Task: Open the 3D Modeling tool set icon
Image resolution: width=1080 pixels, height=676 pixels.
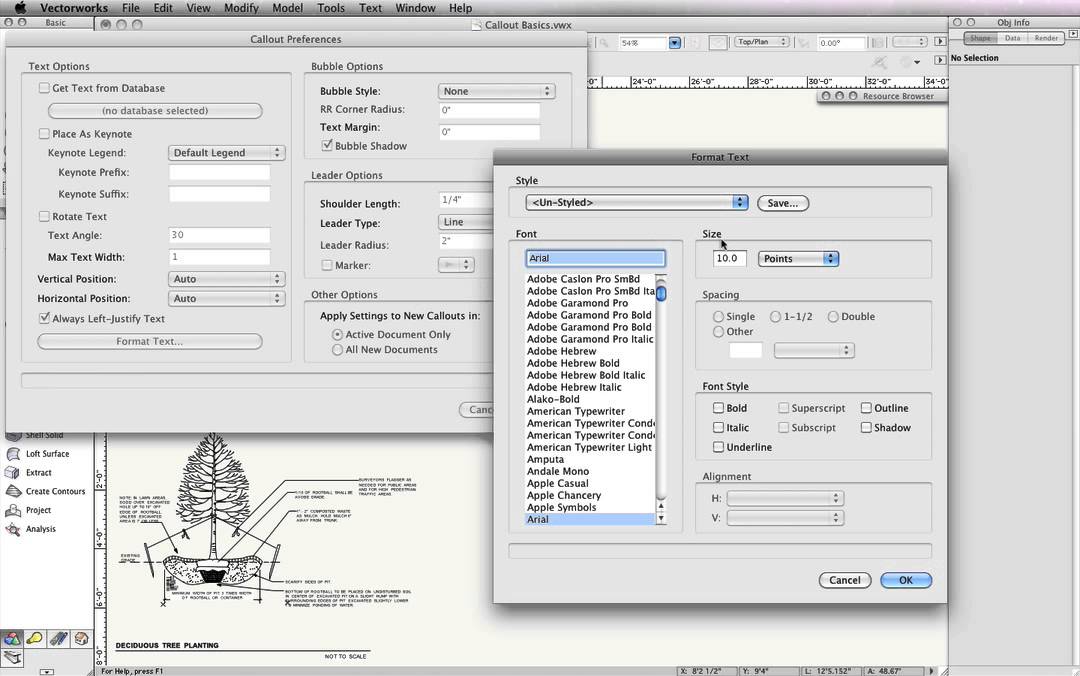Action: [12, 639]
